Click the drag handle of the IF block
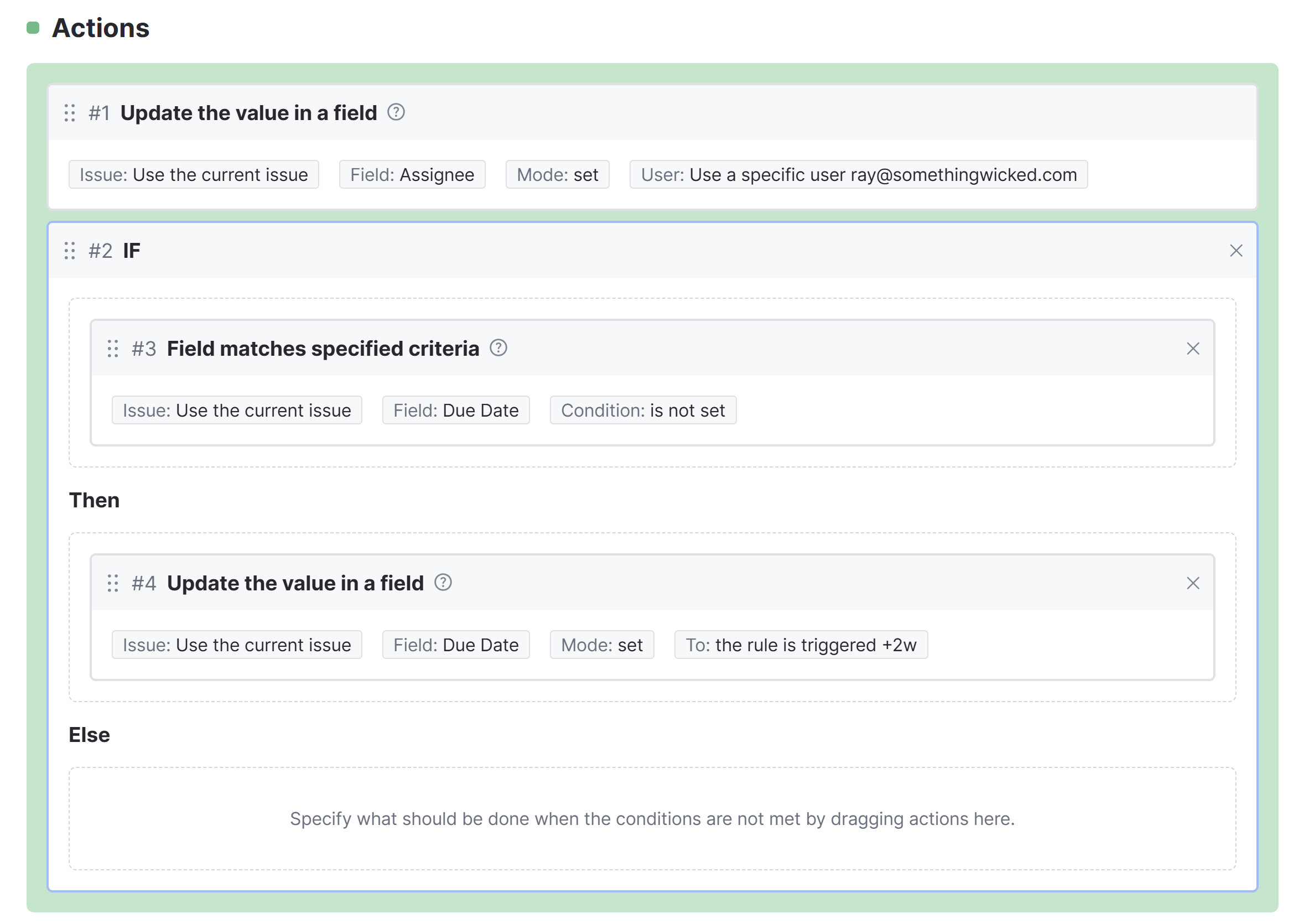The width and height of the screenshot is (1304, 924). point(70,251)
